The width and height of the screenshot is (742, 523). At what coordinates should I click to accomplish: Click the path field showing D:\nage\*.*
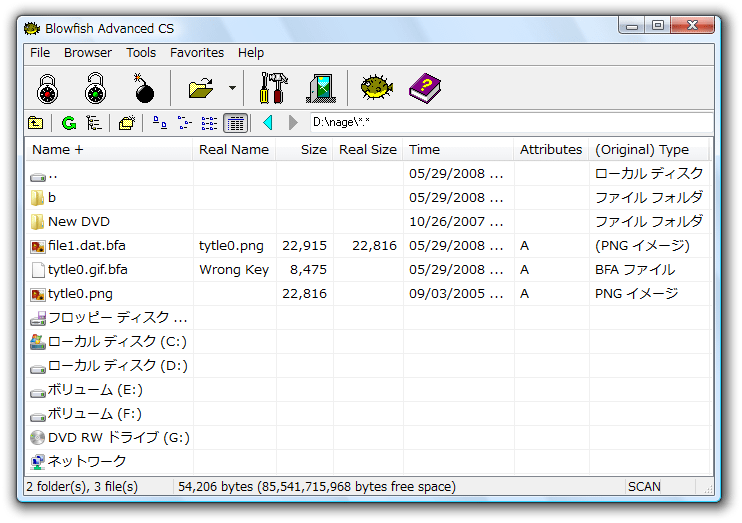[511, 123]
